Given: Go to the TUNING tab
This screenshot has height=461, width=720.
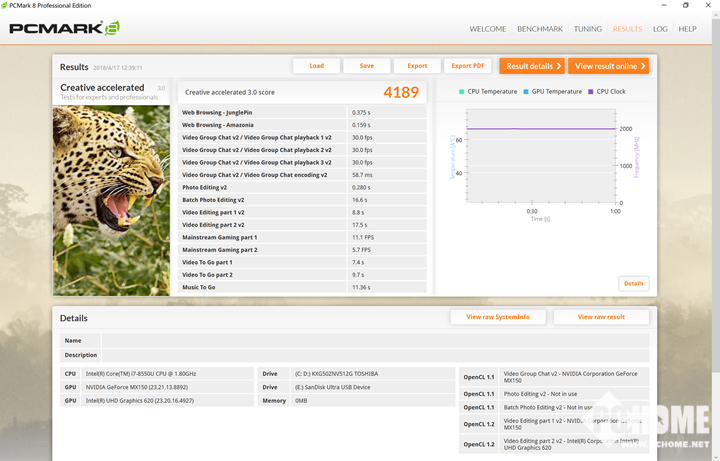Looking at the screenshot, I should [x=588, y=29].
